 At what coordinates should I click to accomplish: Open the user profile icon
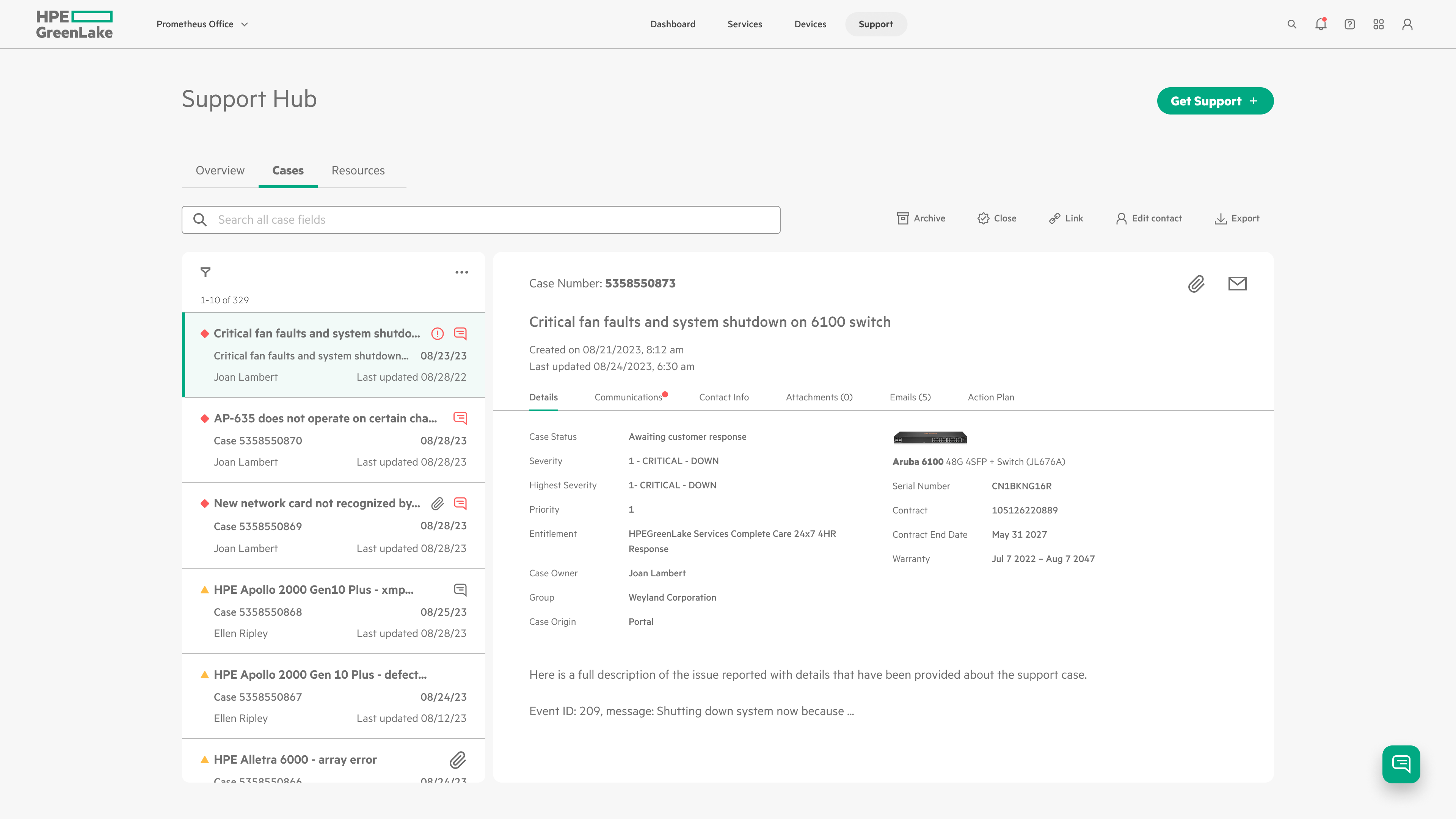pyautogui.click(x=1407, y=24)
